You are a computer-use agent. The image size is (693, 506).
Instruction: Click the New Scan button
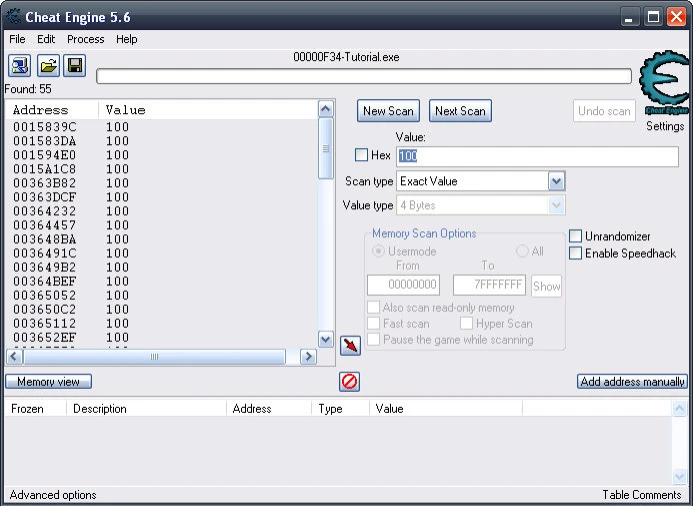(x=388, y=111)
